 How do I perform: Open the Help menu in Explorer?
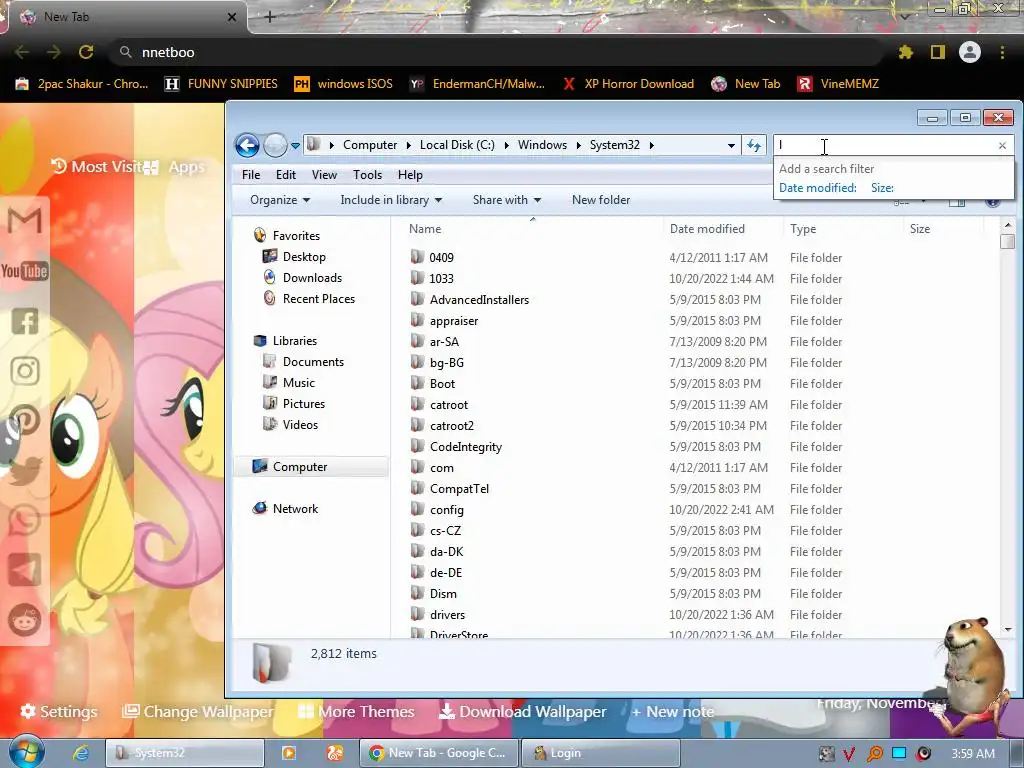(410, 175)
